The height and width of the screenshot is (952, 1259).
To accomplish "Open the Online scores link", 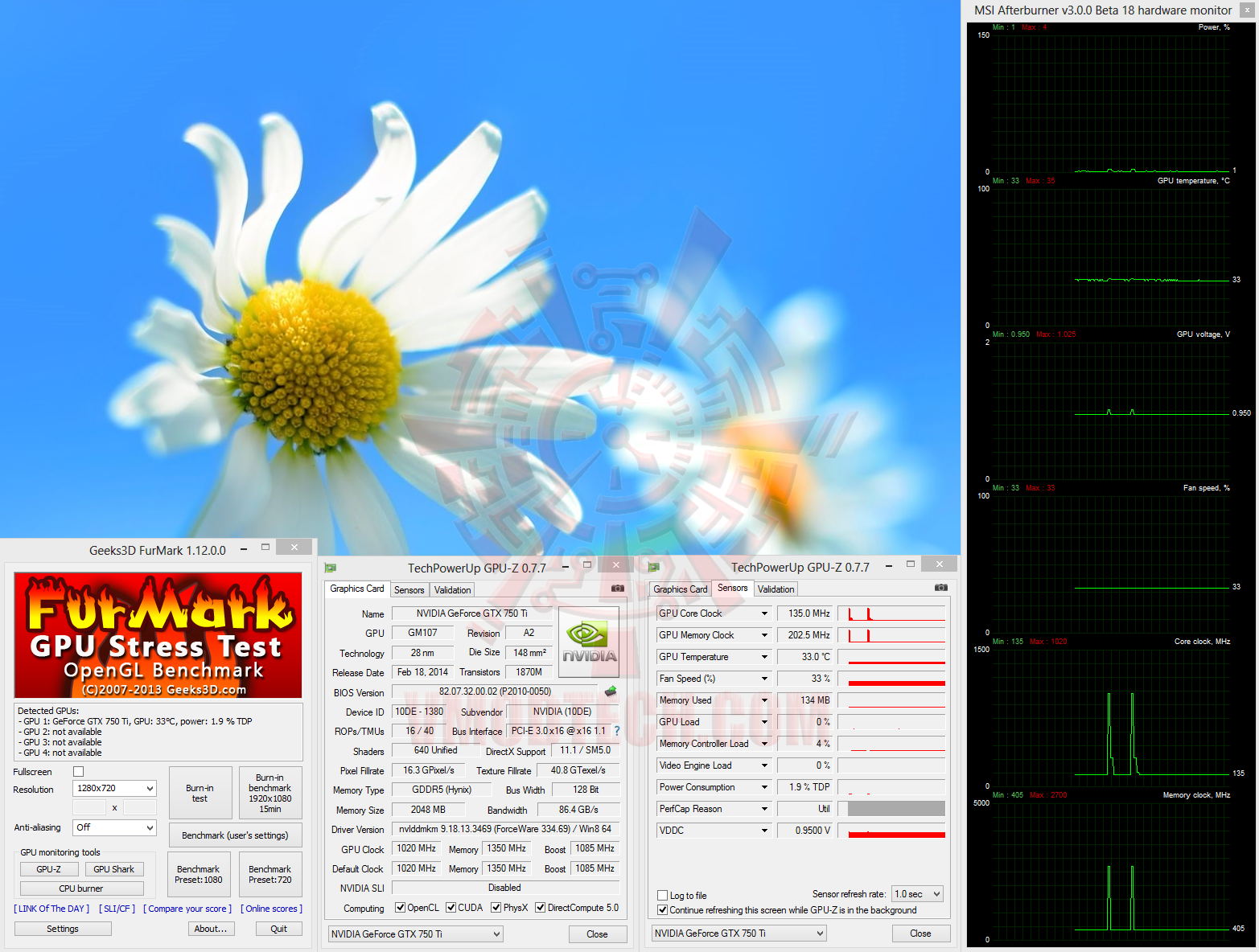I will click(272, 909).
